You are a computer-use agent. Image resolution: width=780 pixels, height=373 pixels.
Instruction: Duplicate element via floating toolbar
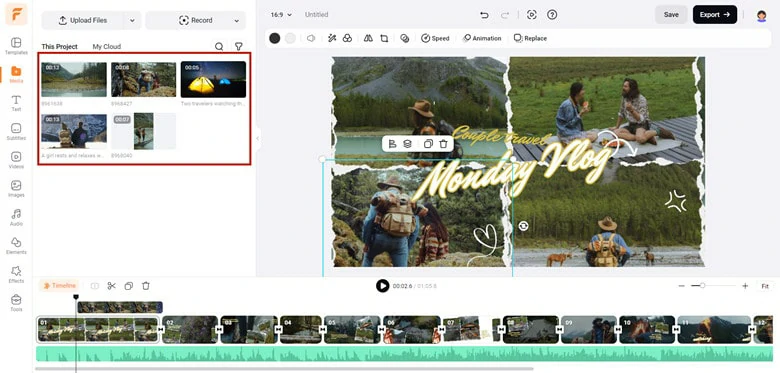pyautogui.click(x=428, y=144)
